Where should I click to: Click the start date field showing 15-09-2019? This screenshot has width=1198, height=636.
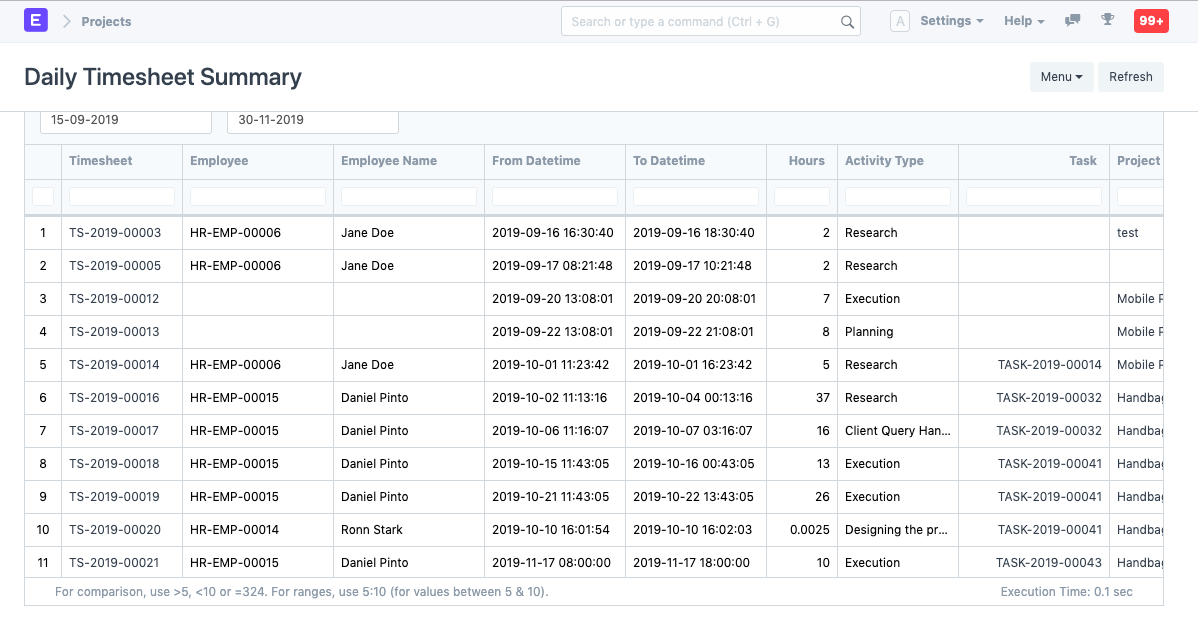tap(125, 120)
